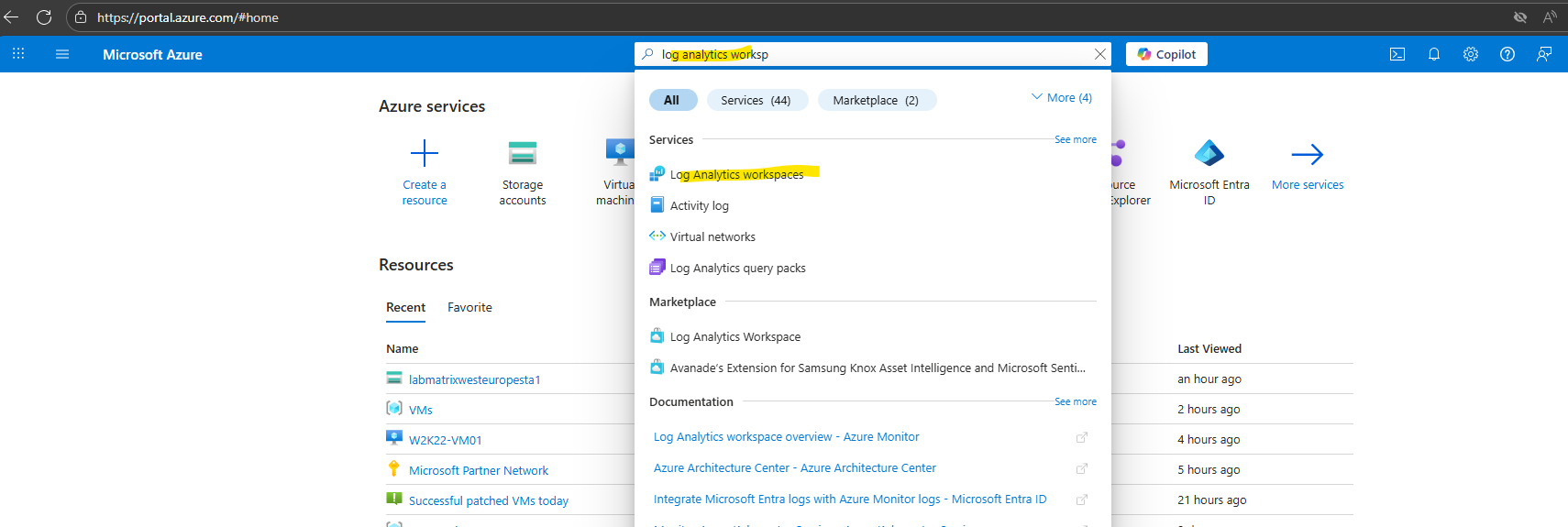Select the Marketplace (2) filter
The width and height of the screenshot is (1568, 527).
point(876,100)
